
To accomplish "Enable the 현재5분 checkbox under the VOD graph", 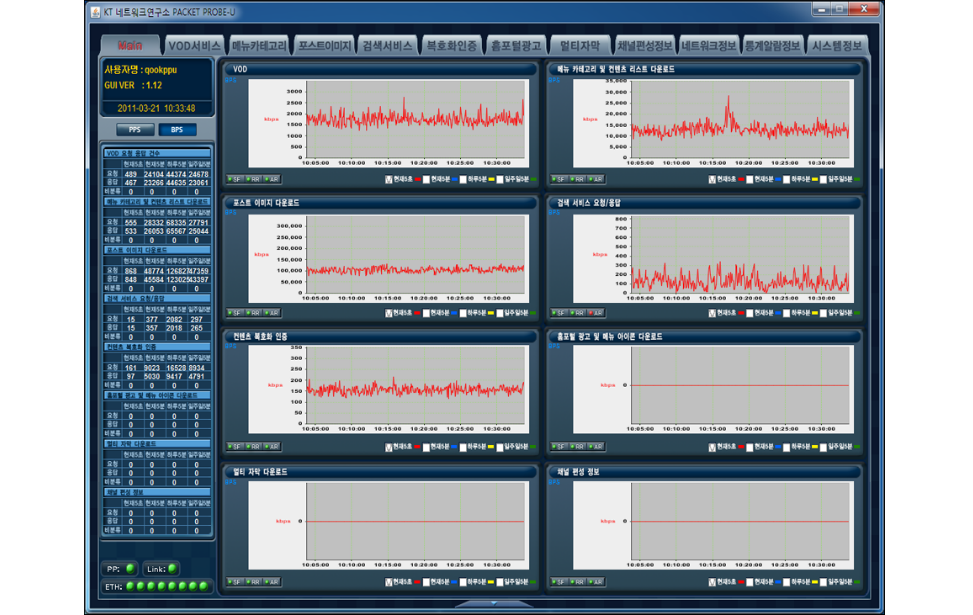I will pos(426,180).
